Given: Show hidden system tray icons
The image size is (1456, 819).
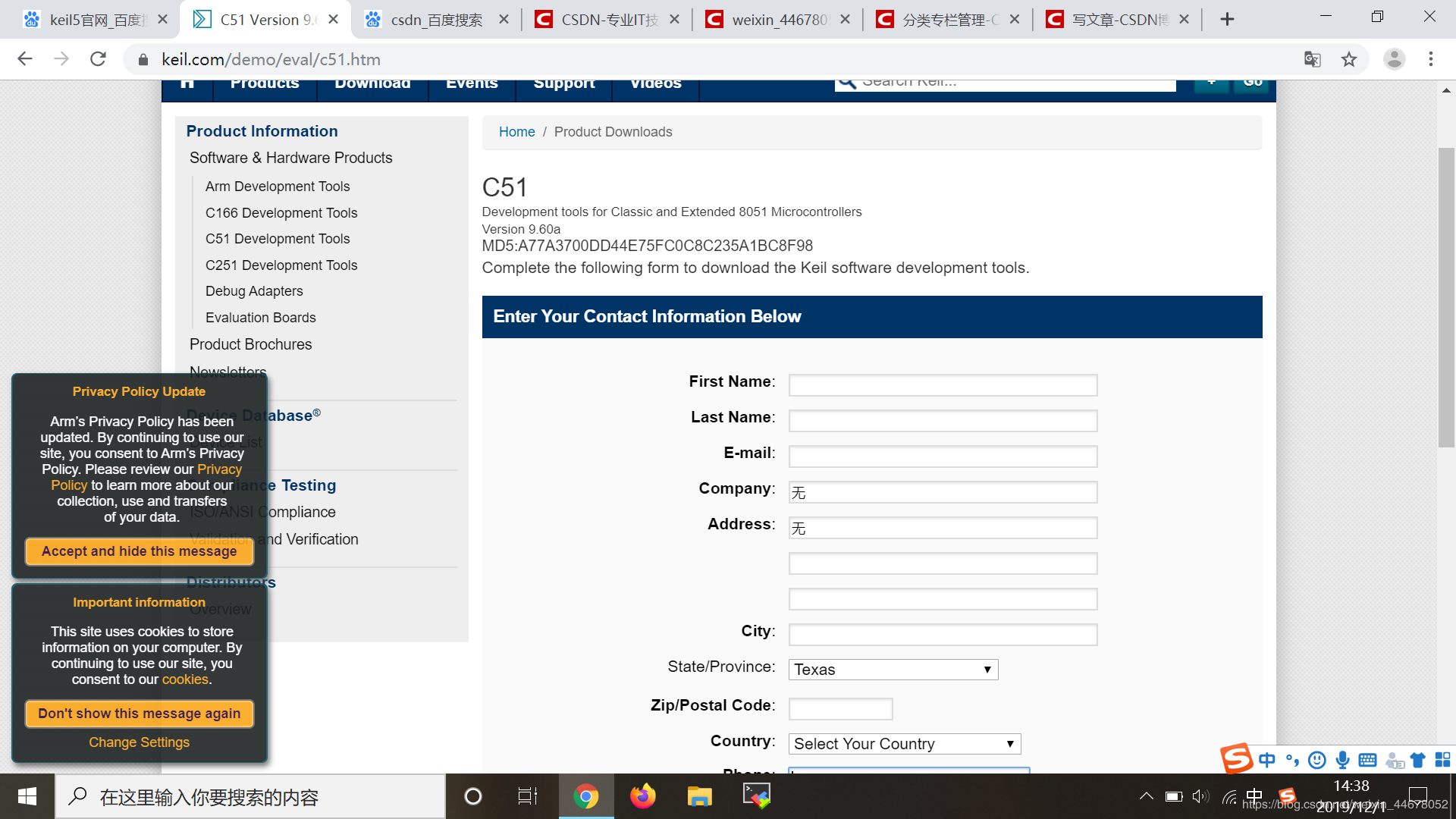Looking at the screenshot, I should pos(1146,796).
